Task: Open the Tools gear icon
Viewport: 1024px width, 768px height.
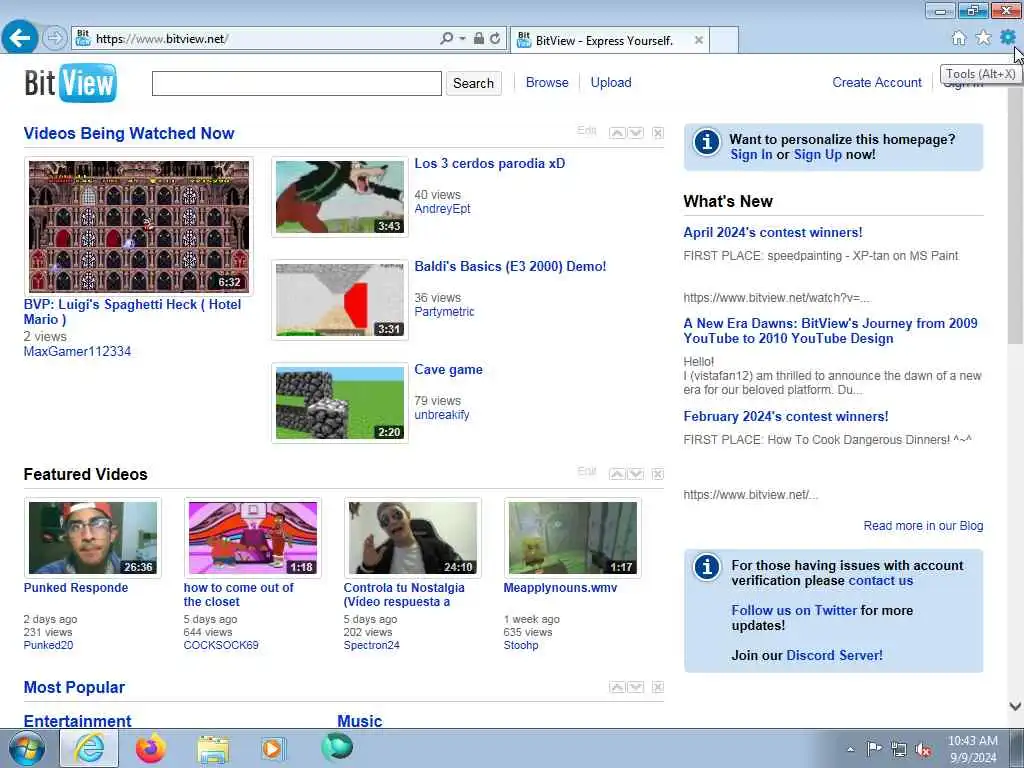Action: point(1007,37)
